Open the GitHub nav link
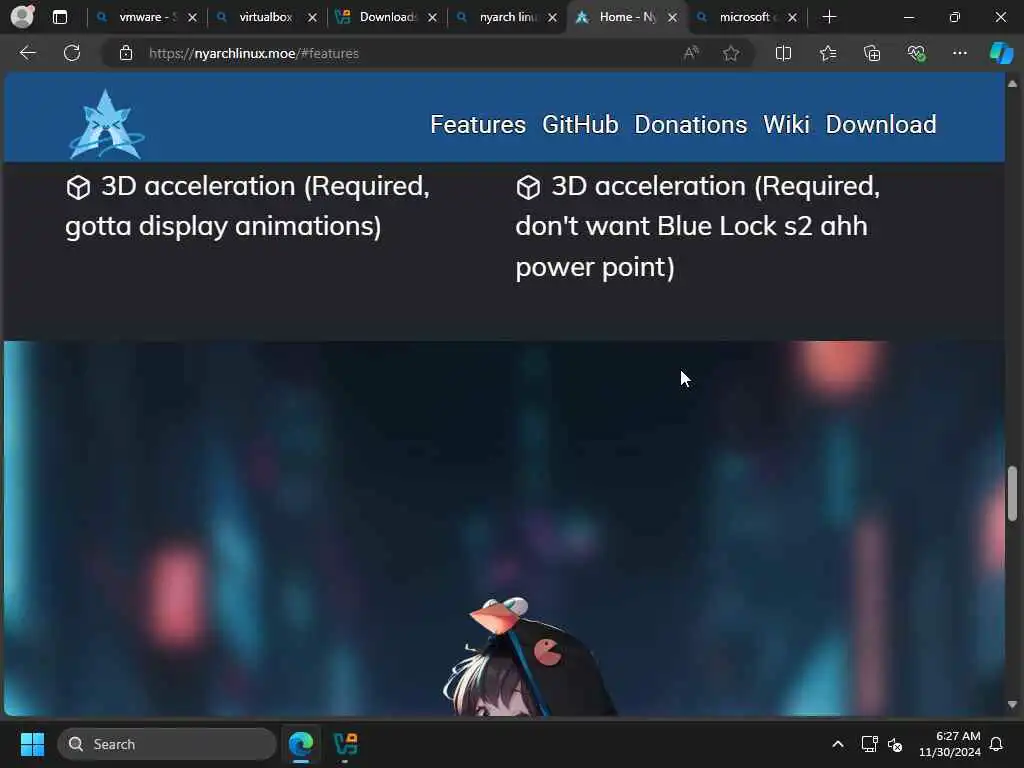 (580, 124)
